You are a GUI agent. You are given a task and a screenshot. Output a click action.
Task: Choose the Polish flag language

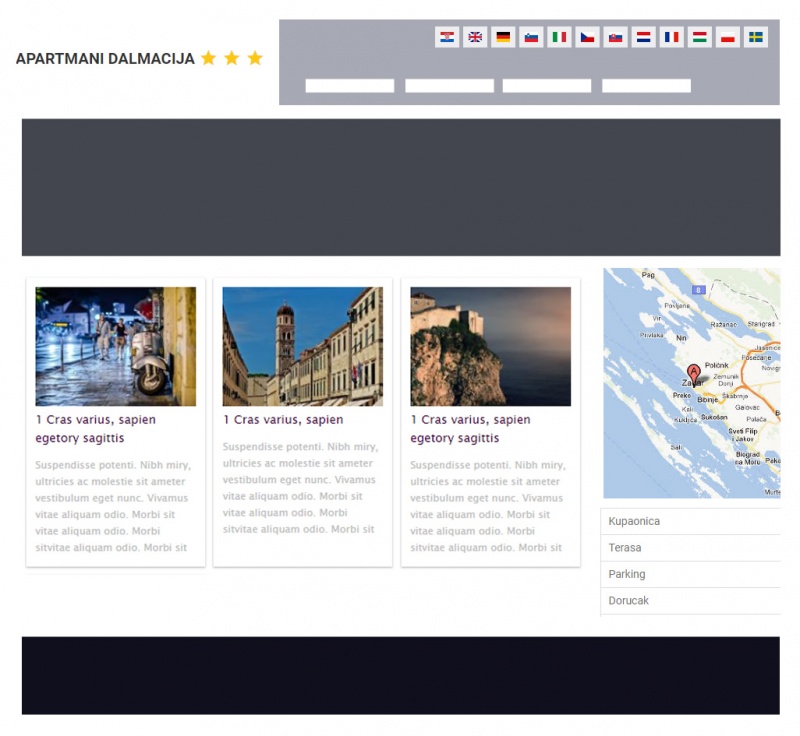[x=728, y=37]
